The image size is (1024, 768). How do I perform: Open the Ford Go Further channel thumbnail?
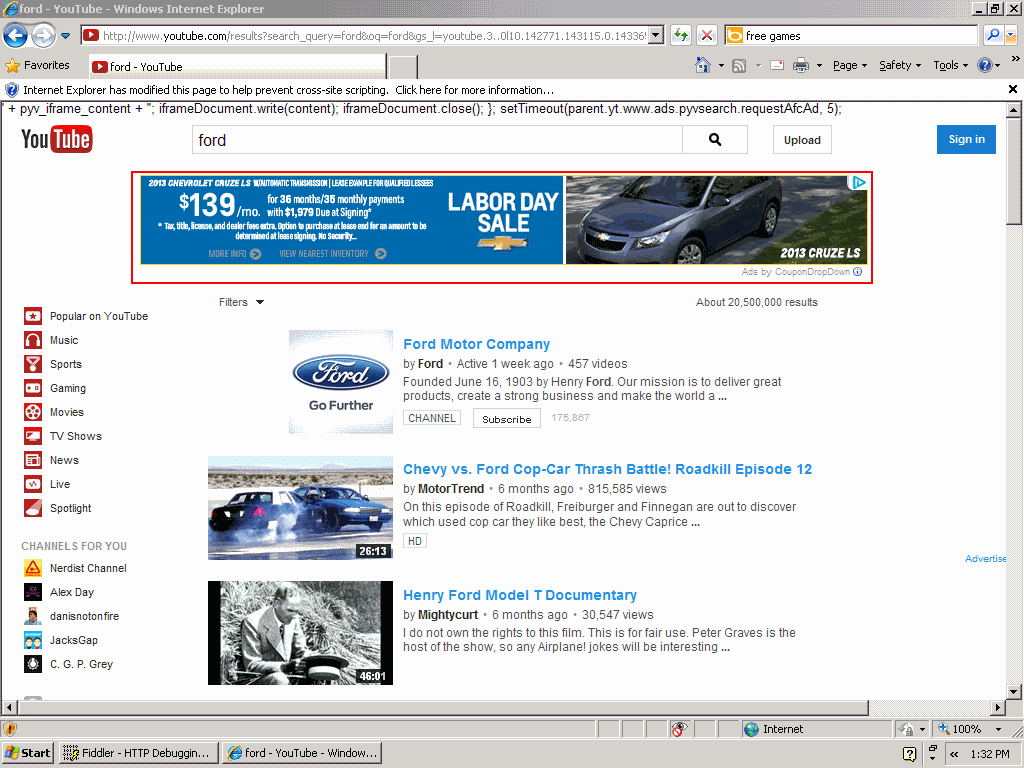pyautogui.click(x=341, y=381)
